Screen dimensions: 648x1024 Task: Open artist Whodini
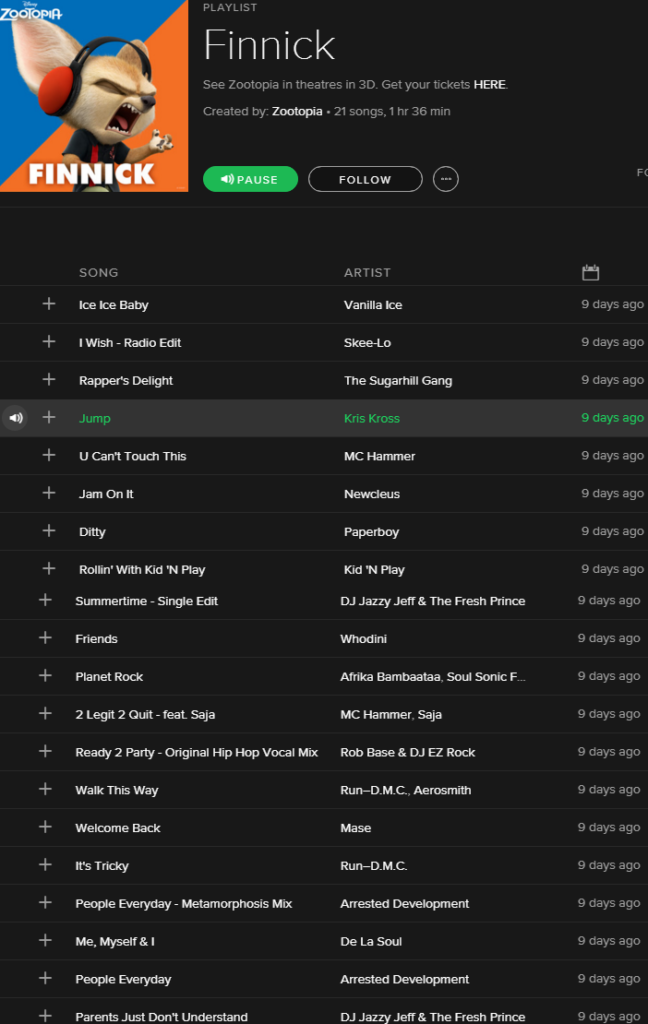[363, 639]
